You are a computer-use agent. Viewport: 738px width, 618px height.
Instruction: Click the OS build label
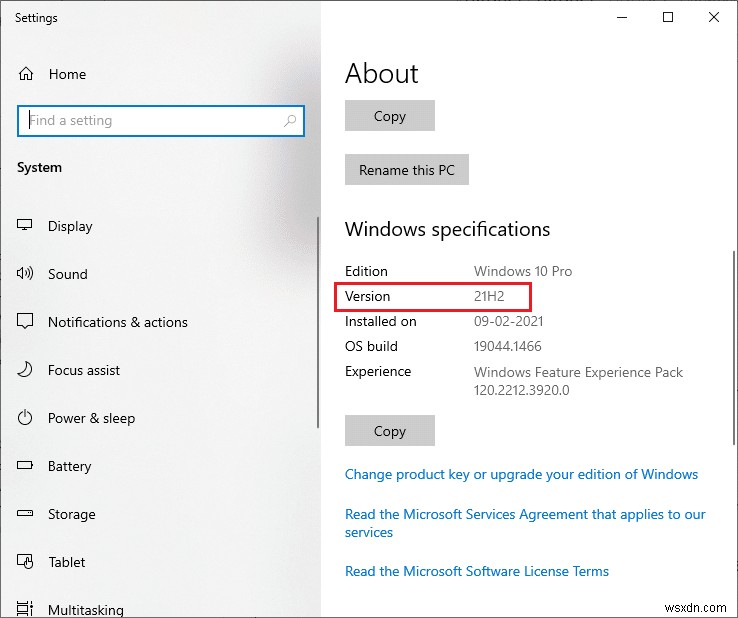click(371, 346)
